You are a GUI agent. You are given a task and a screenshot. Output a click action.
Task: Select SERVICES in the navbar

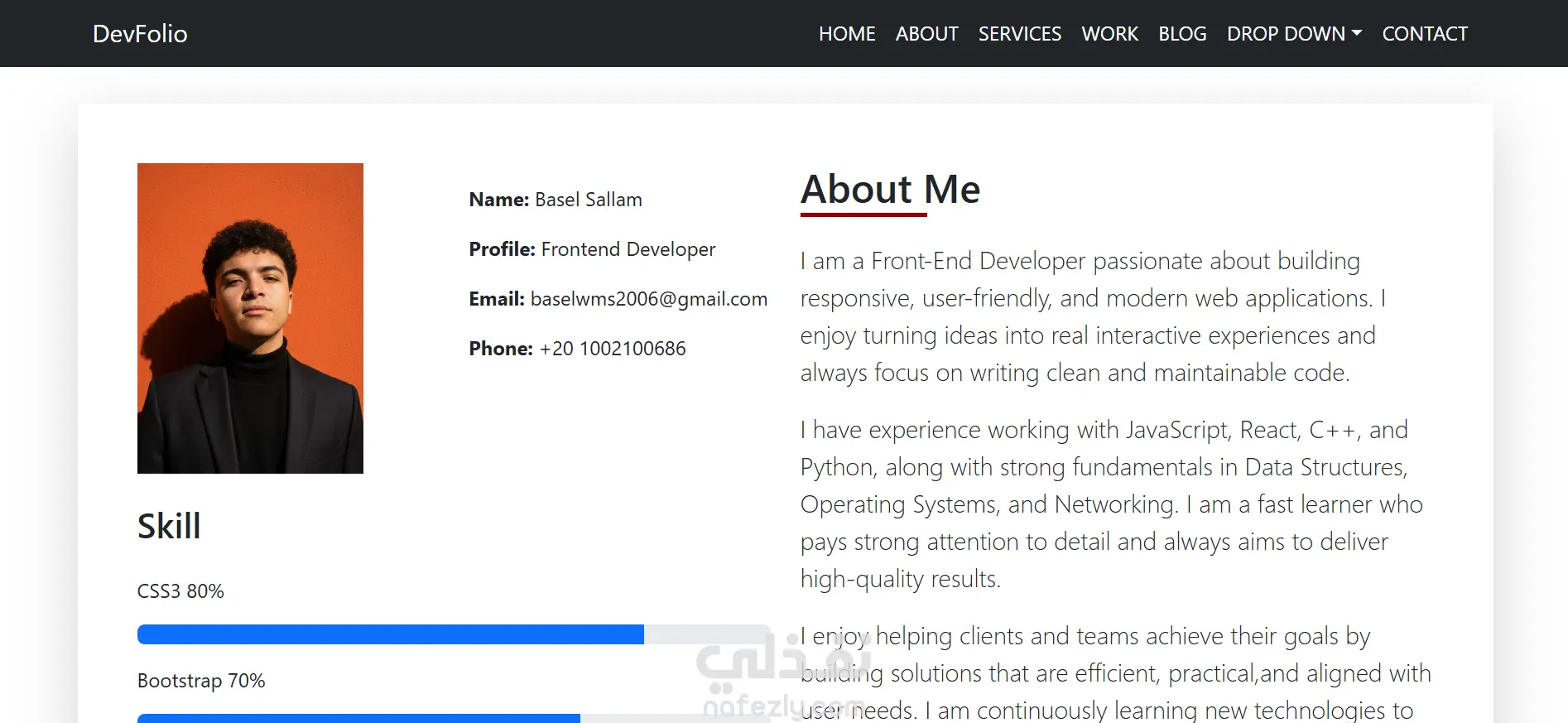1020,34
